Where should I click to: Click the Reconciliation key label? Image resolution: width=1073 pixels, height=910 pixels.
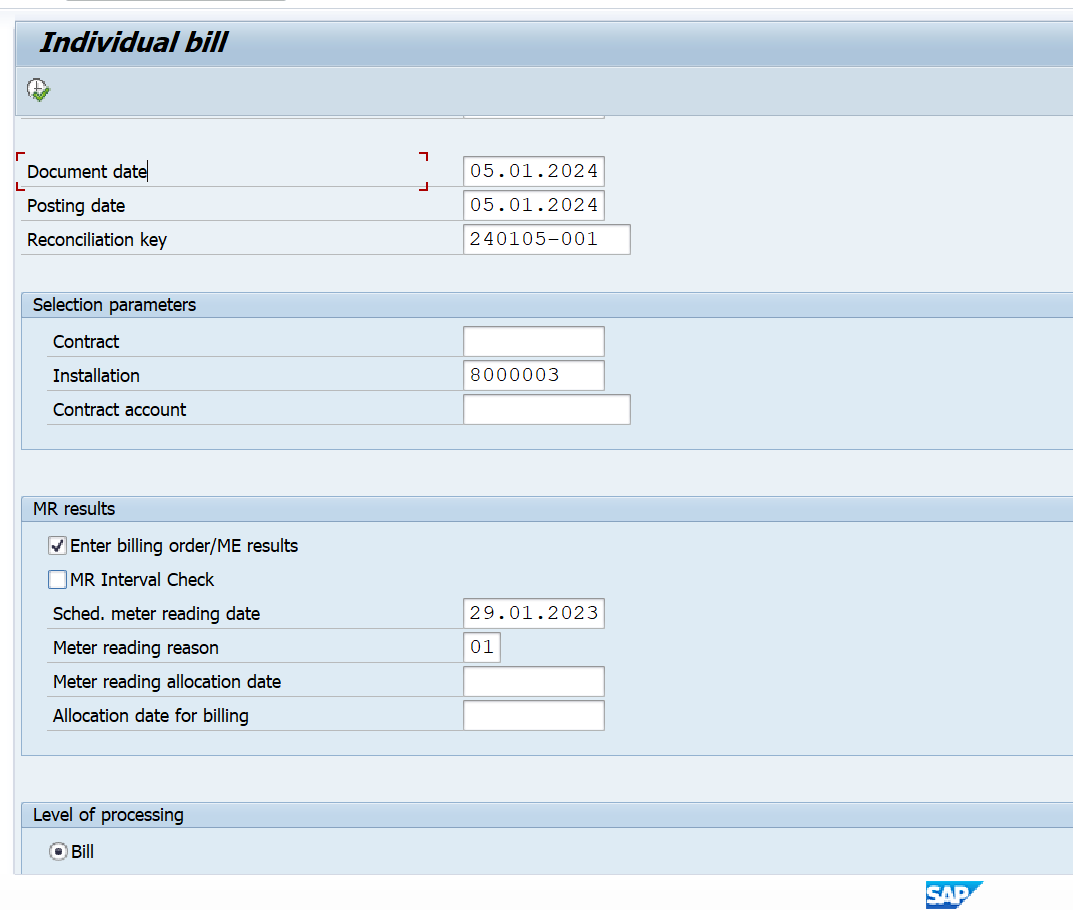97,240
